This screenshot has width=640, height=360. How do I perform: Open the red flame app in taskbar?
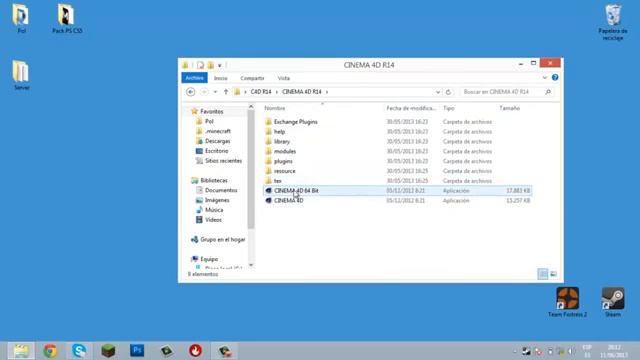click(x=196, y=351)
